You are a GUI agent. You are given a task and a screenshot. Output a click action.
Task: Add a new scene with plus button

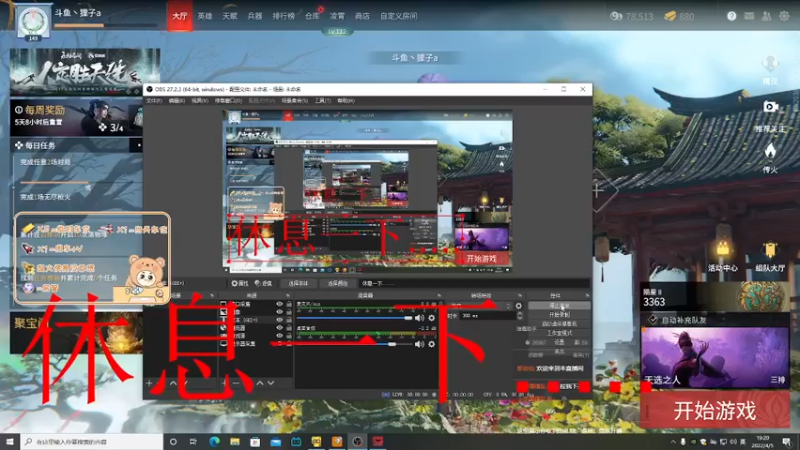click(x=149, y=383)
